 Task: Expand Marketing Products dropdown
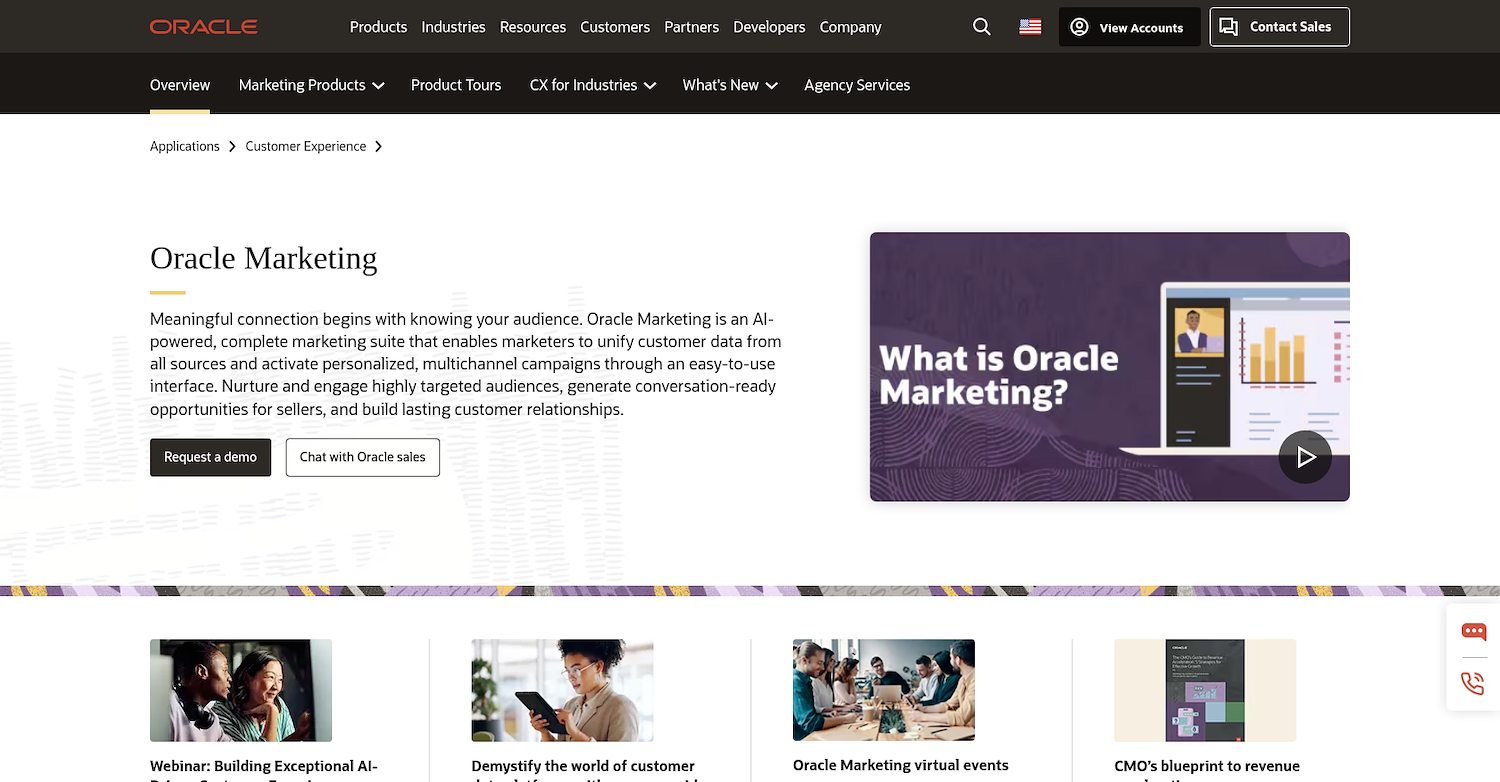(312, 85)
